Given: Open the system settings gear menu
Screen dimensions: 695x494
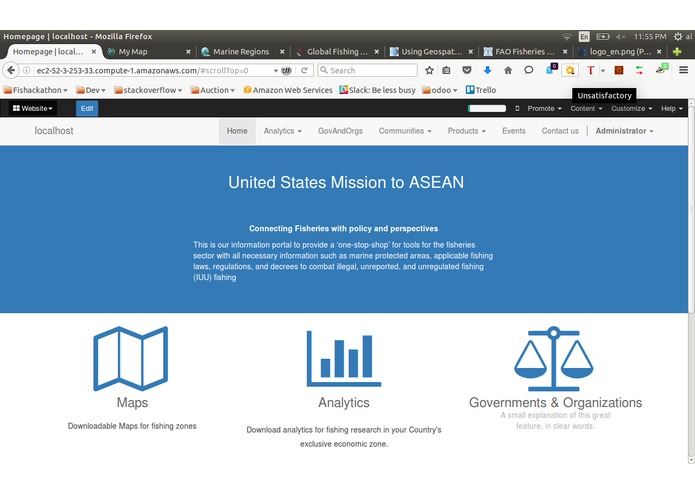Looking at the screenshot, I should pyautogui.click(x=678, y=36).
